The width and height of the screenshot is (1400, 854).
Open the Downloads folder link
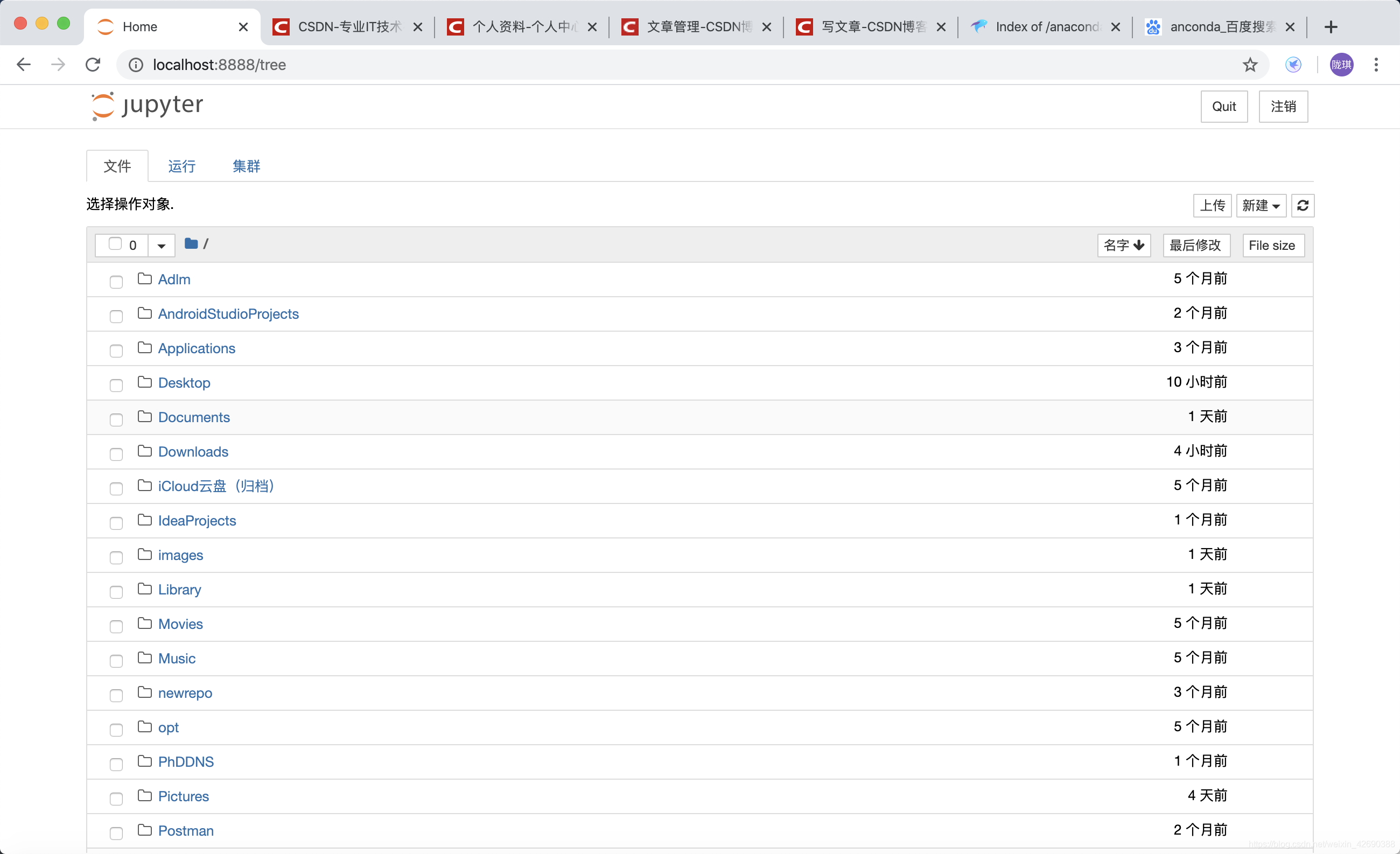coord(193,452)
